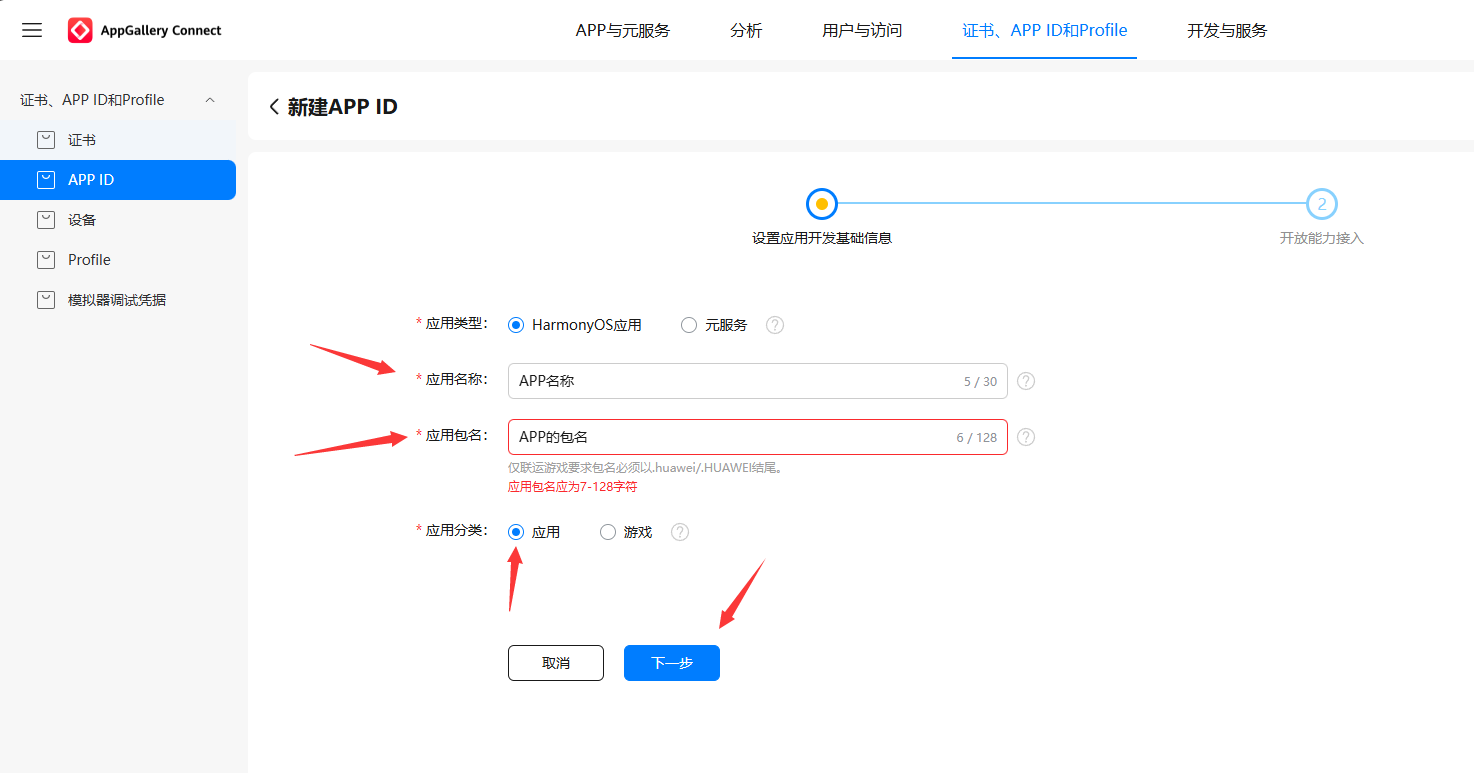Open the 分析 tab
Image resolution: width=1474 pixels, height=773 pixels.
746,30
